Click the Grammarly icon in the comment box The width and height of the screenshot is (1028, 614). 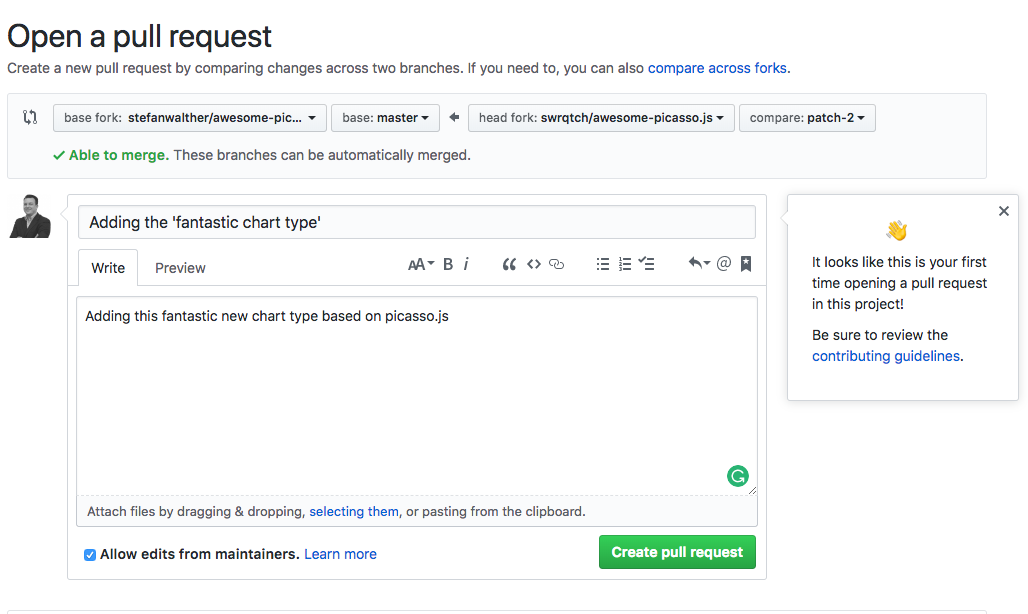pyautogui.click(x=738, y=476)
